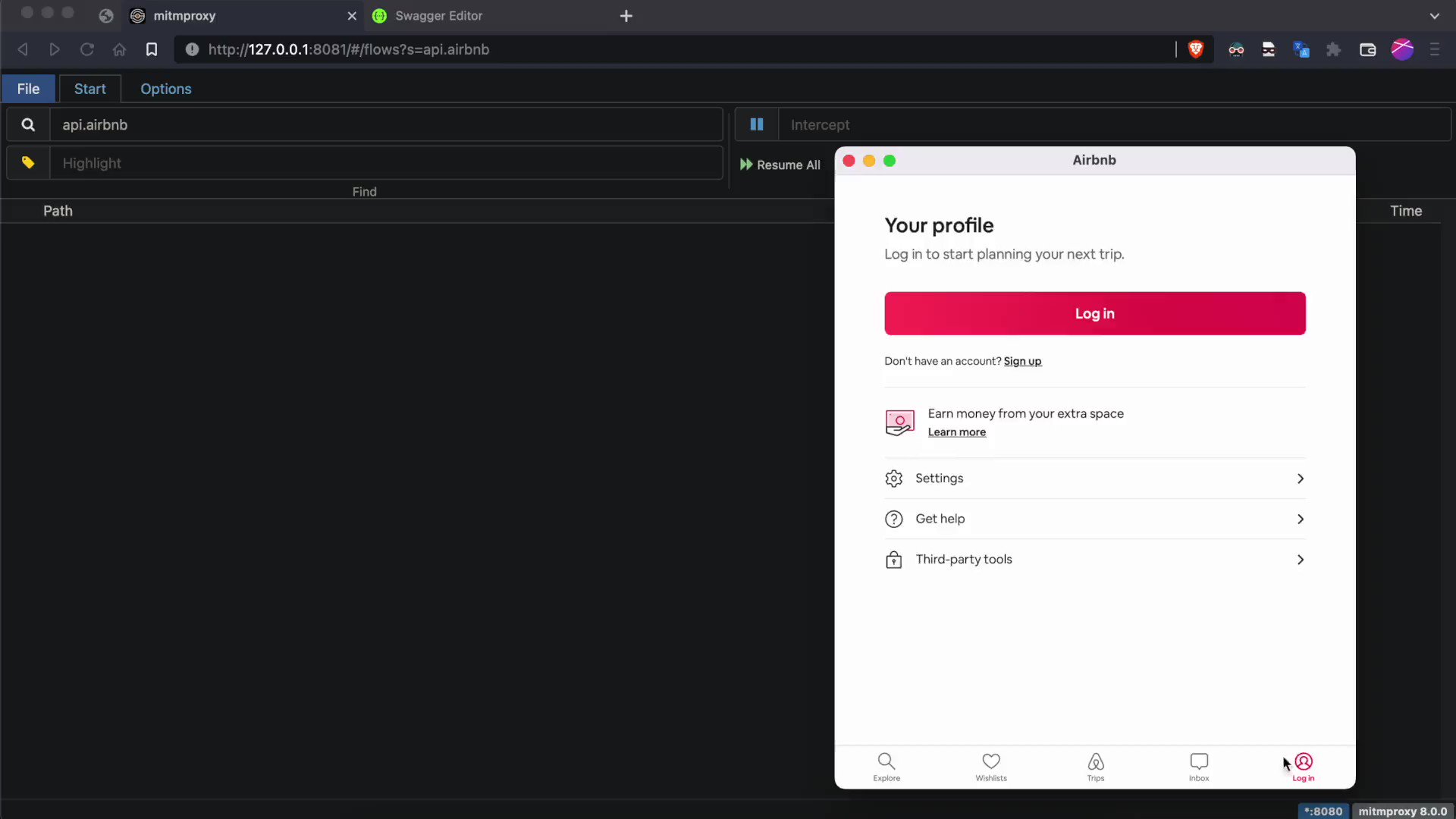
Task: Expand the Settings row in Airbnb
Action: 1095,479
